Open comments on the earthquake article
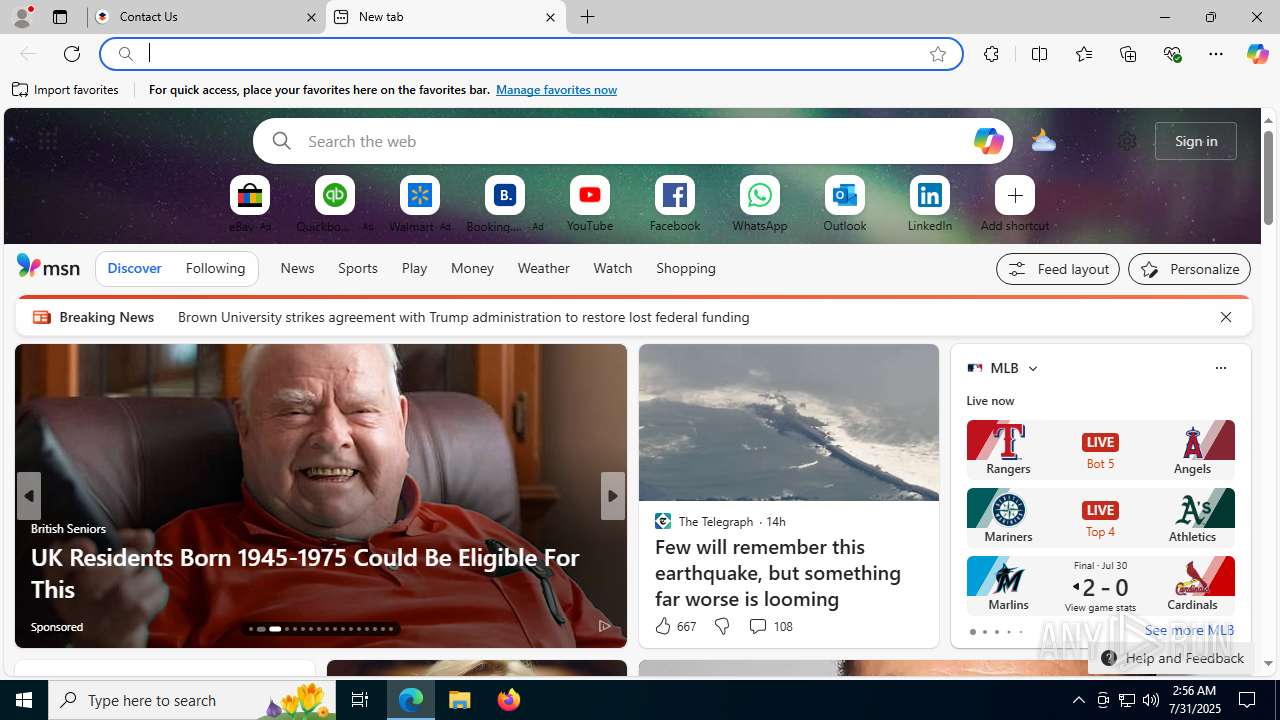 770,626
